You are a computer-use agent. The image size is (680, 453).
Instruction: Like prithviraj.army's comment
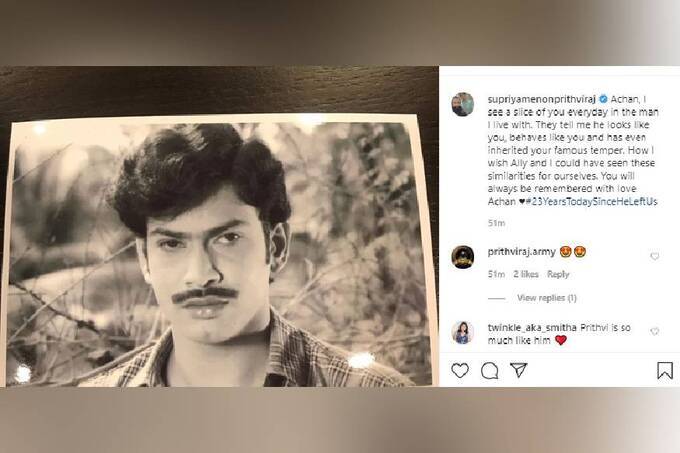(655, 256)
